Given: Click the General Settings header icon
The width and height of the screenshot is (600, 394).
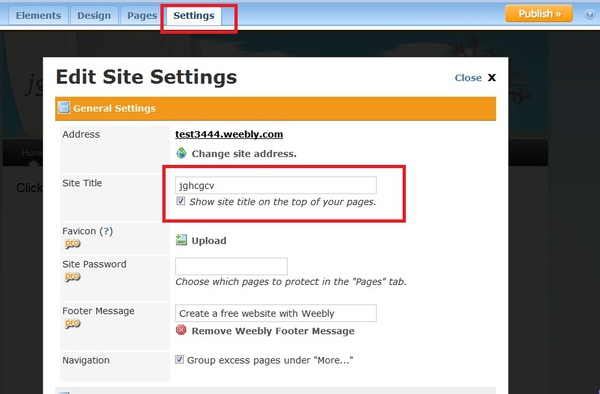Looking at the screenshot, I should click(x=64, y=108).
